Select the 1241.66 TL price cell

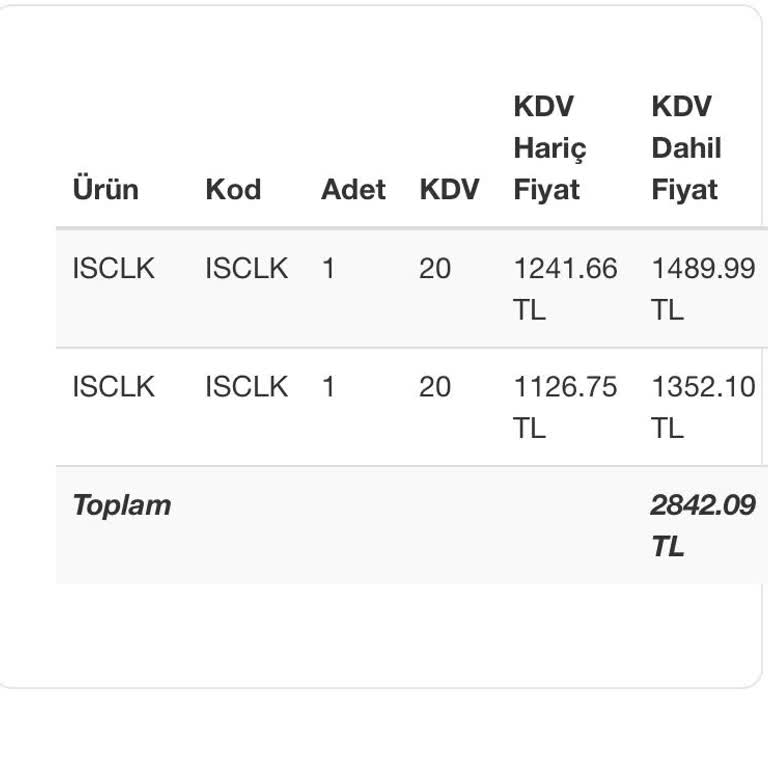click(x=565, y=288)
